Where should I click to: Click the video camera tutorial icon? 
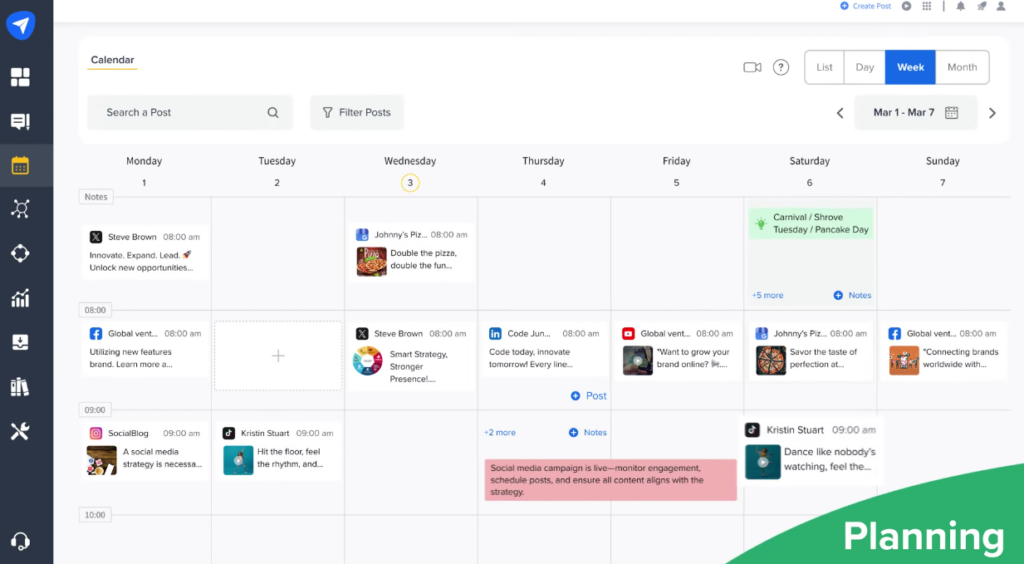752,67
